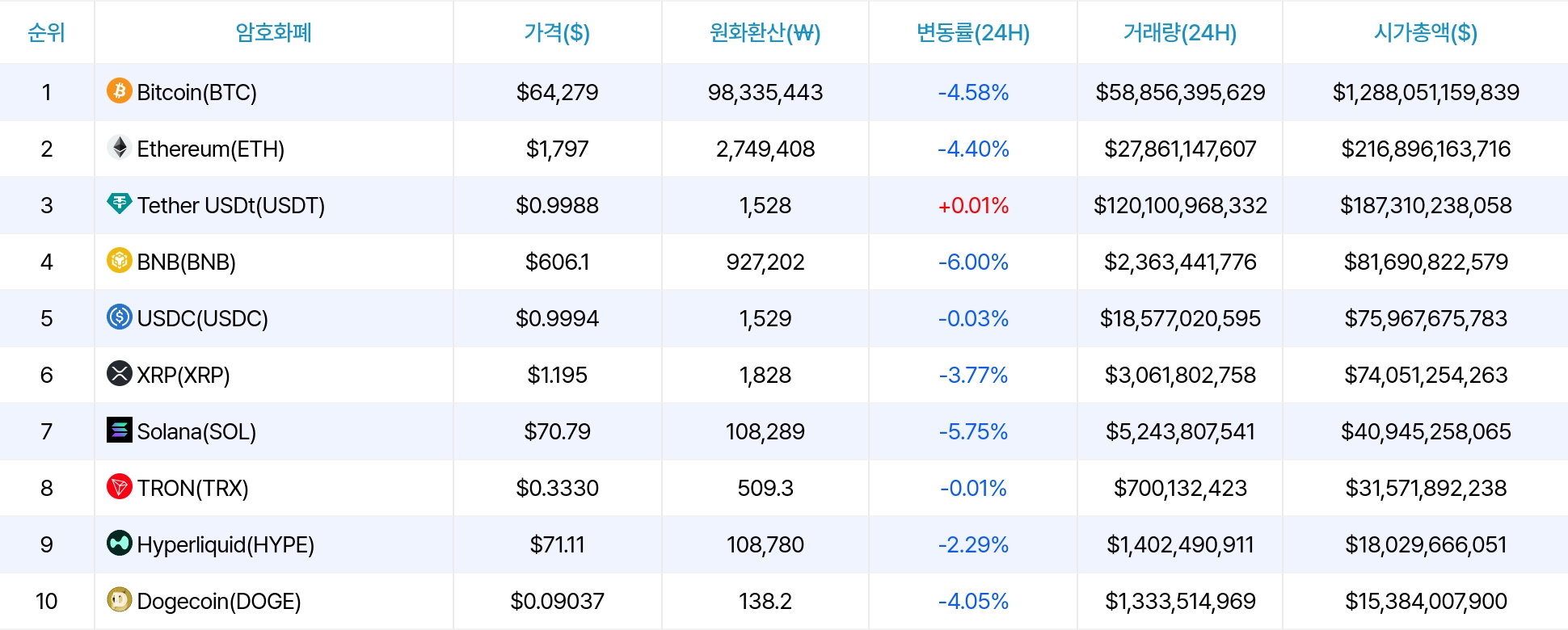The height and width of the screenshot is (630, 1568).
Task: Click Ethereum market cap $216,896,163,716
Action: (x=1426, y=149)
